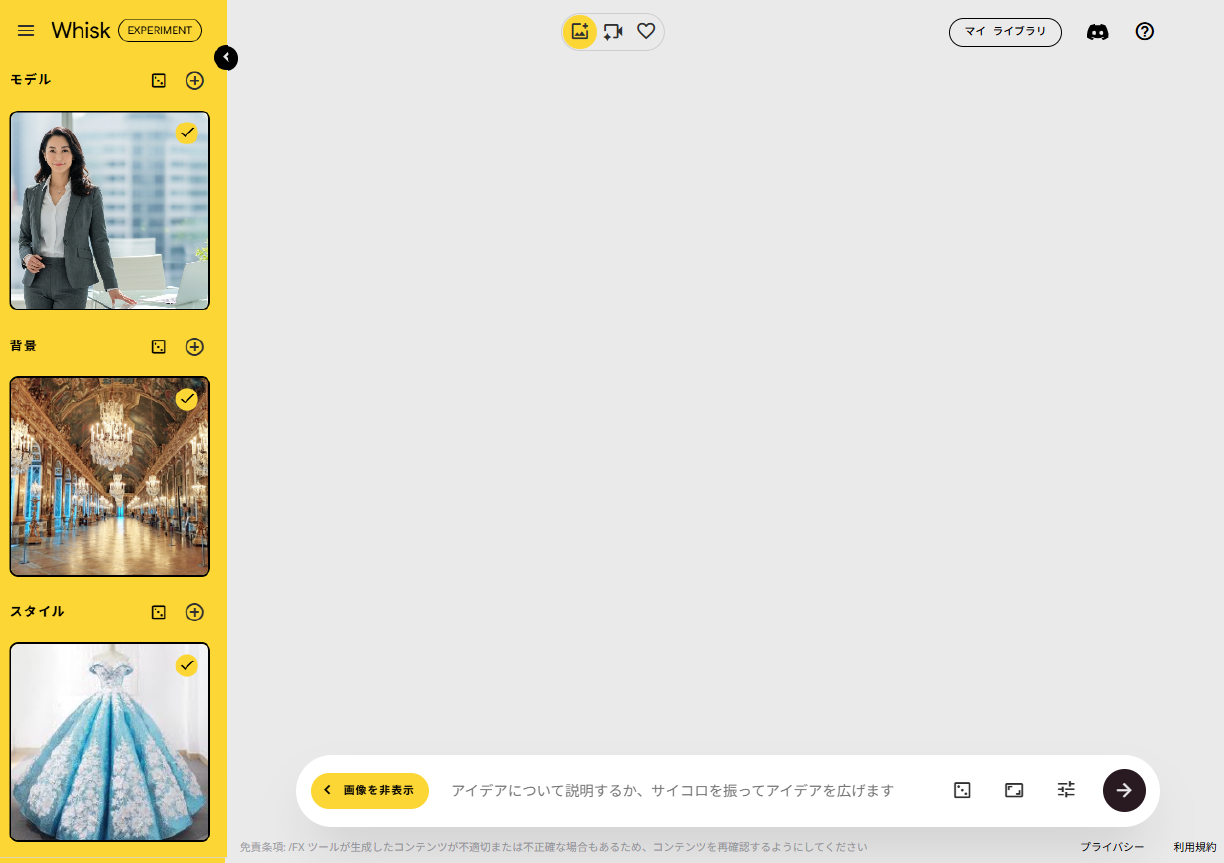This screenshot has width=1224, height=863.
Task: Deselect the businesswoman model image checkmark
Action: click(187, 133)
